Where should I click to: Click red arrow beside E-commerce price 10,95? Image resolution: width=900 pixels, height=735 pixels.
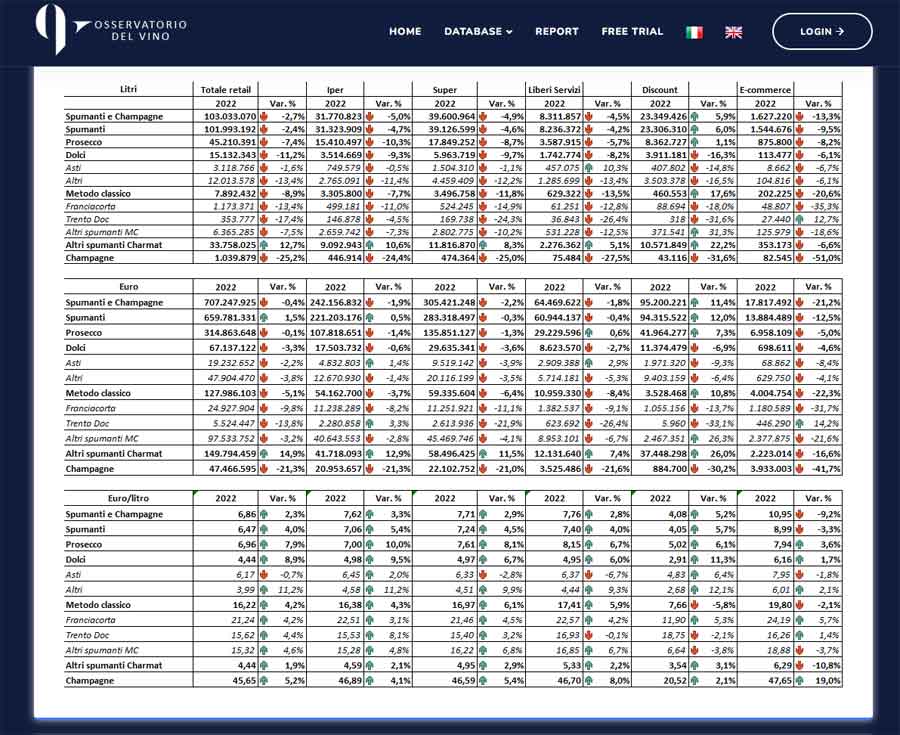click(800, 514)
